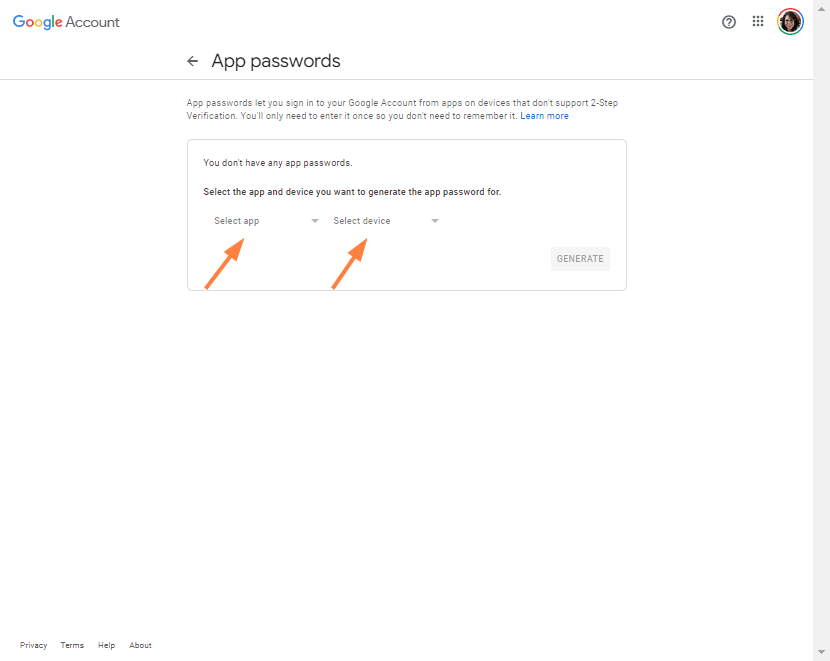Click the "App passwords" page heading

276,61
